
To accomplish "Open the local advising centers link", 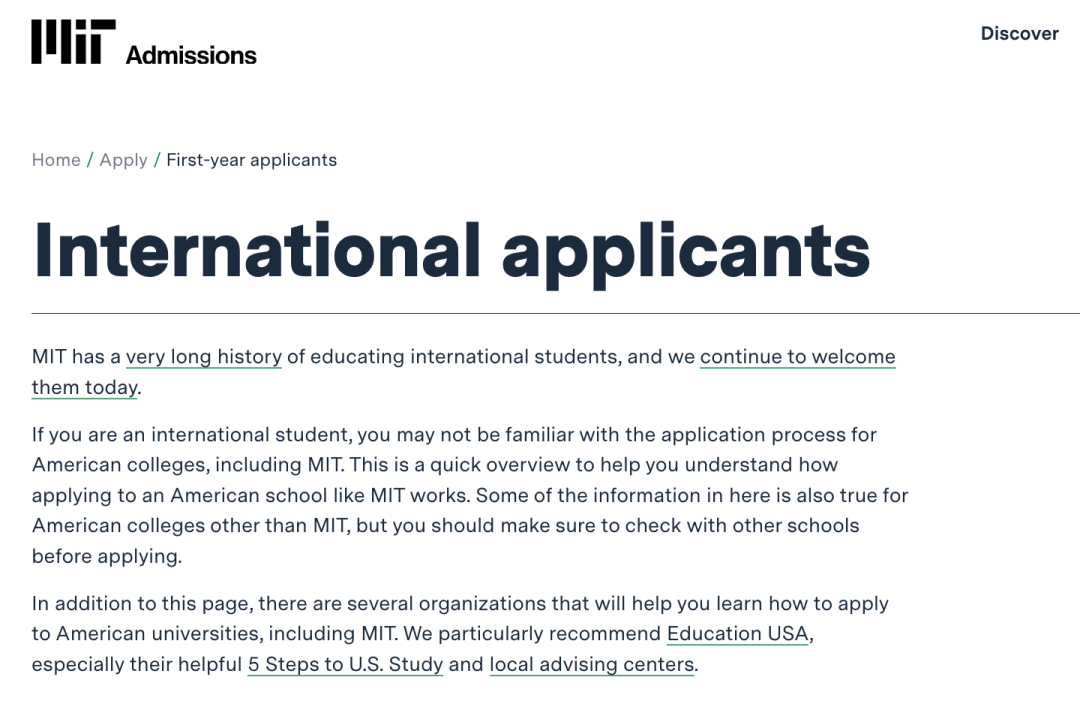I will (591, 665).
